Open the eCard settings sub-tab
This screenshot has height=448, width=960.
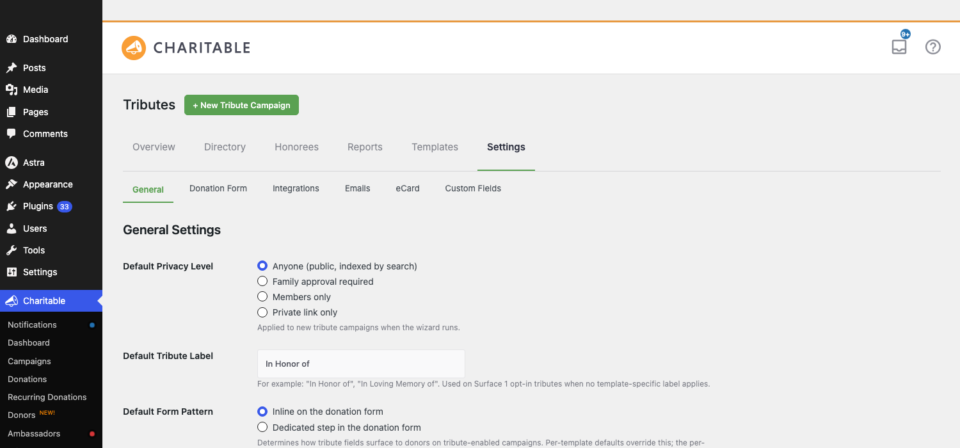coord(408,189)
